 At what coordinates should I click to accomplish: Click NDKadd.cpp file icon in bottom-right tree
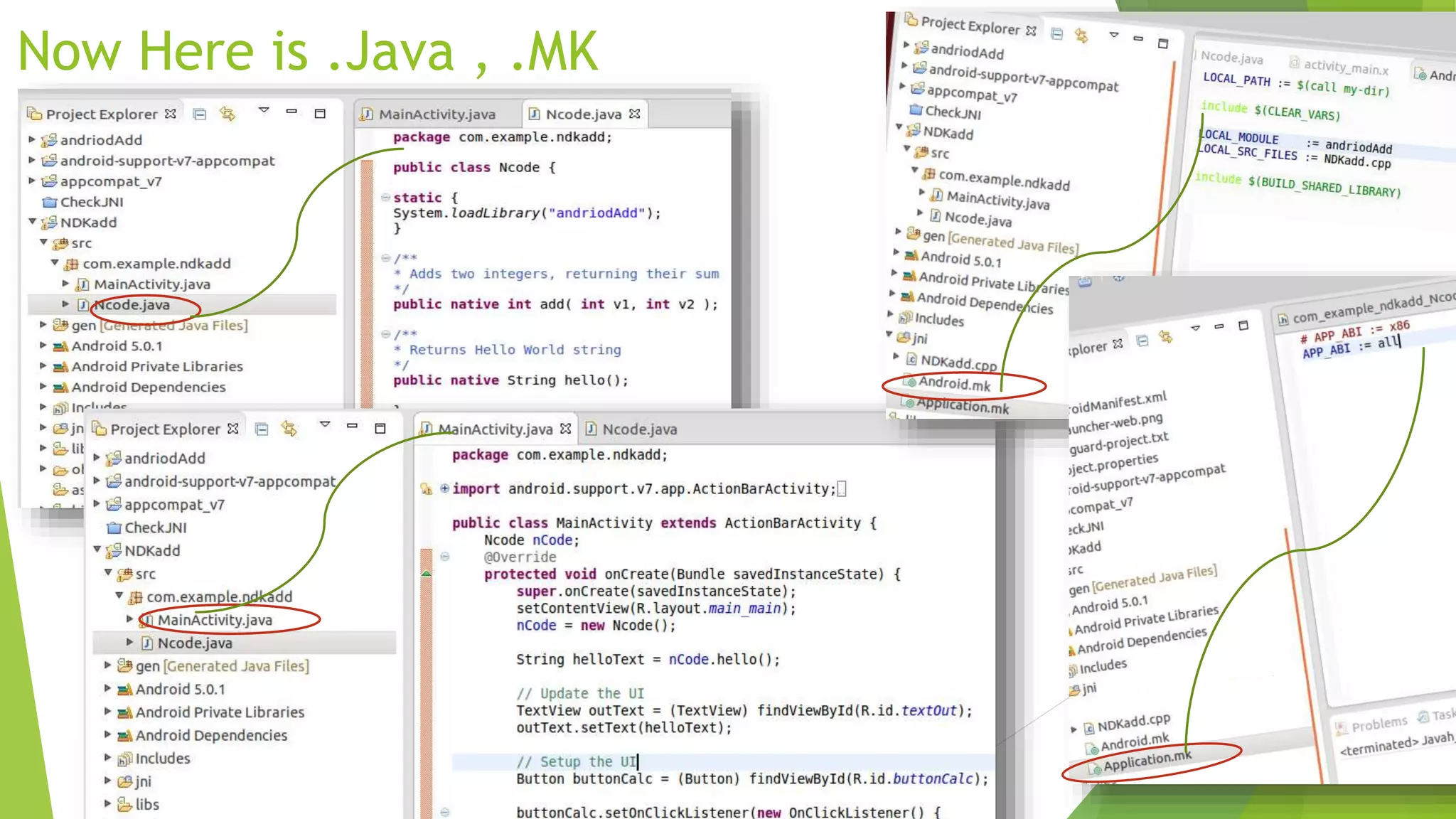(x=1088, y=728)
